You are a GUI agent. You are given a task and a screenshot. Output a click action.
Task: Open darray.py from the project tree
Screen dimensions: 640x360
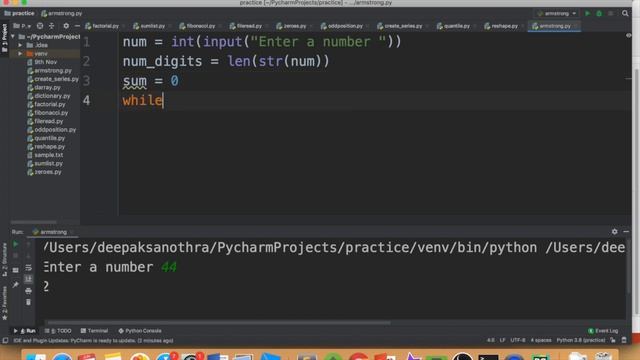click(44, 87)
